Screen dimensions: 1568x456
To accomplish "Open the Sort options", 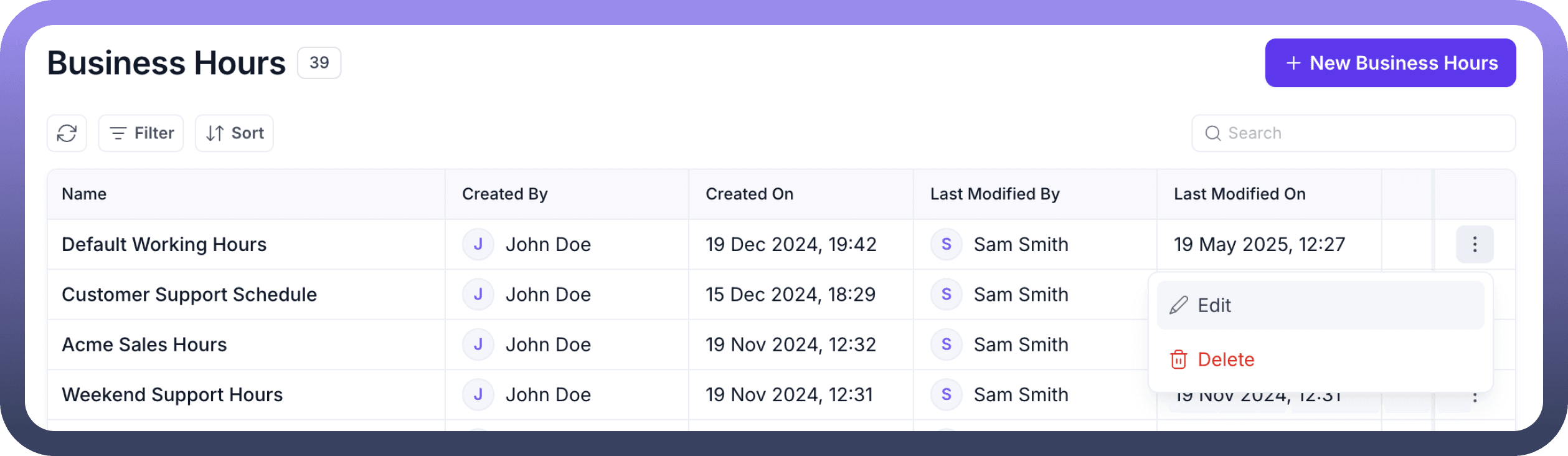I will tap(235, 133).
